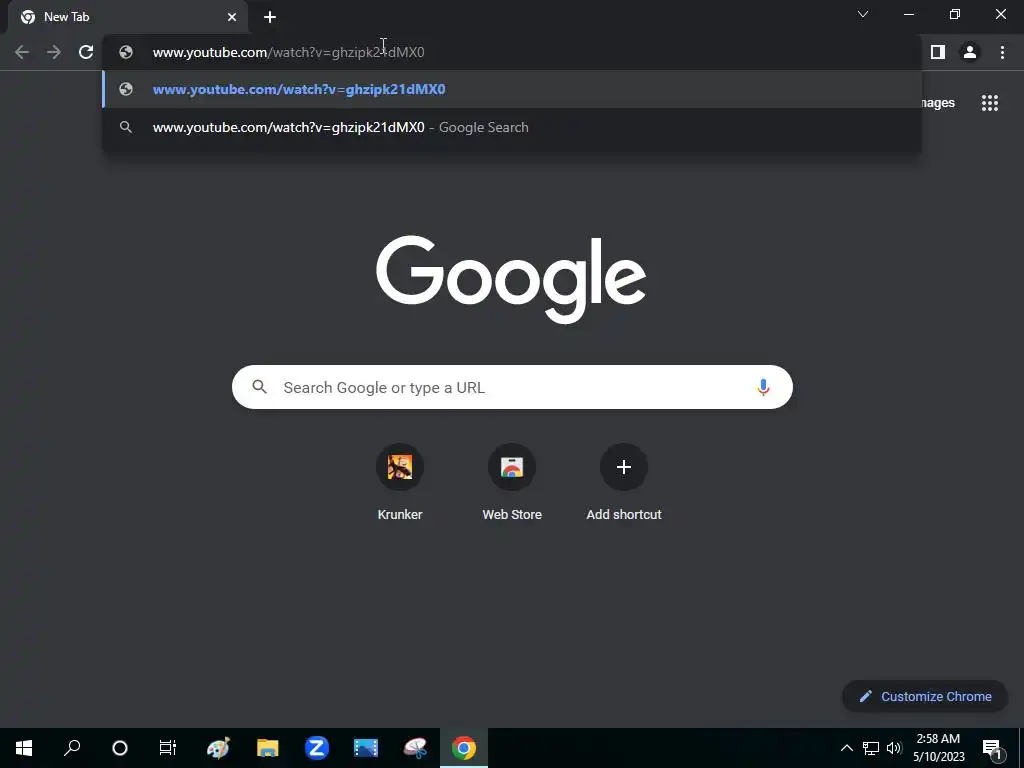Viewport: 1024px width, 768px height.
Task: Open the profile avatar menu
Action: [970, 52]
